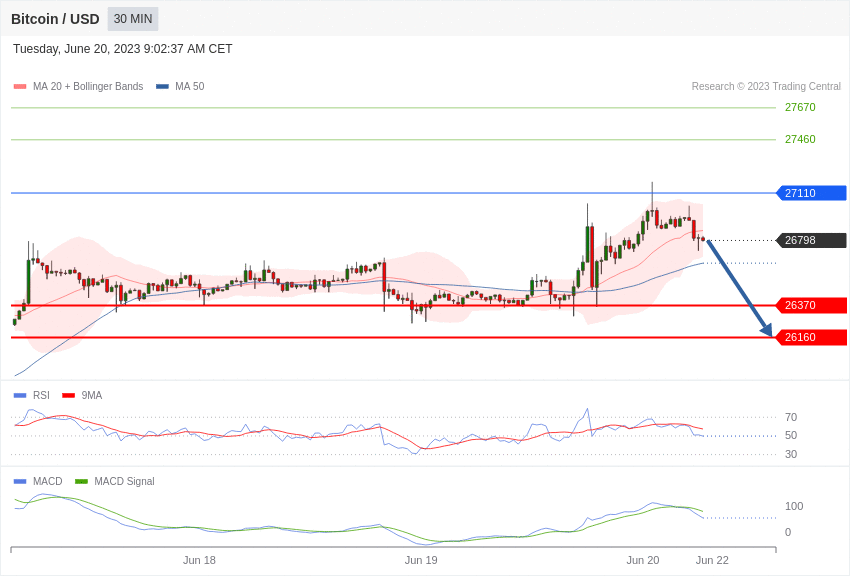The image size is (850, 576).
Task: Click the RSI blue legend swatch
Action: point(20,396)
